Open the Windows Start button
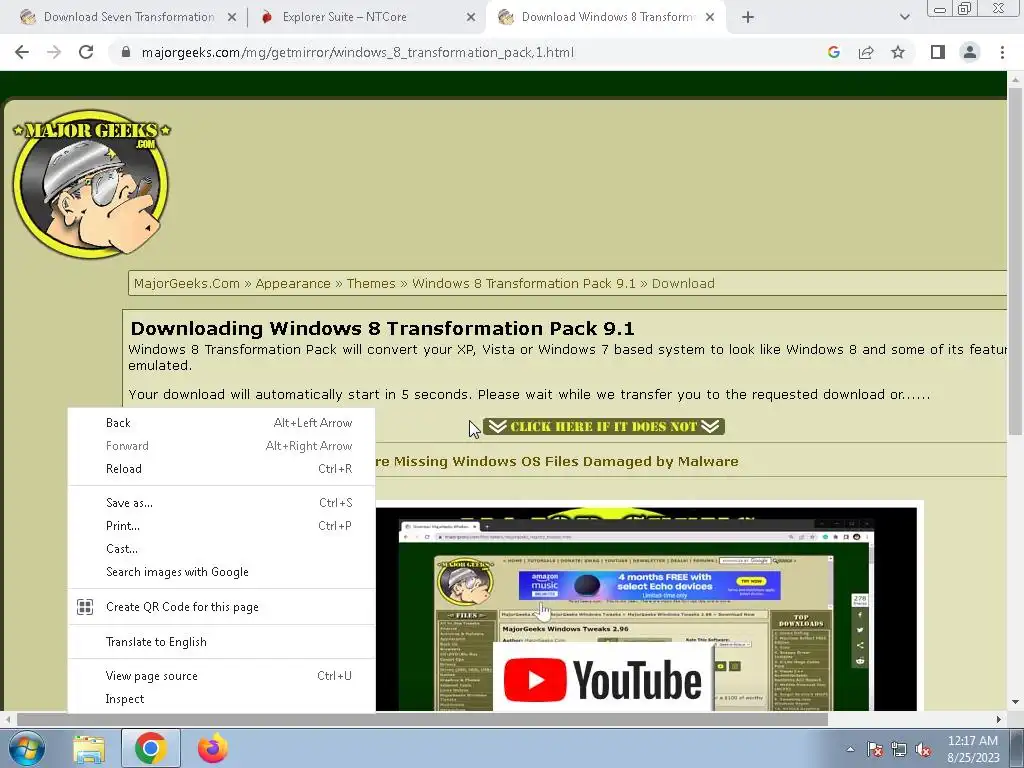The image size is (1024, 768). [26, 748]
